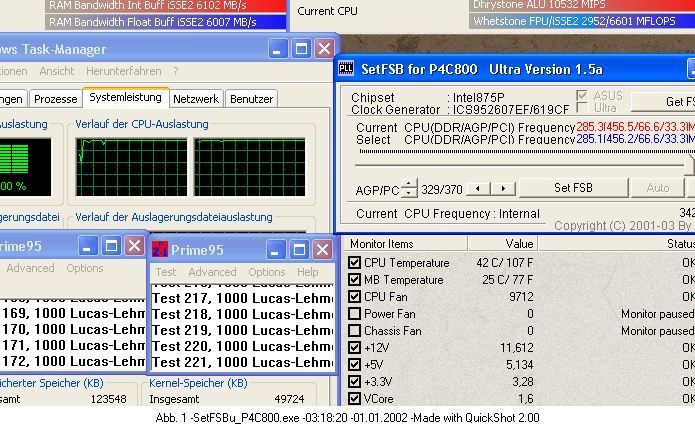Click the Value column header
The image size is (695, 429).
pos(502,244)
